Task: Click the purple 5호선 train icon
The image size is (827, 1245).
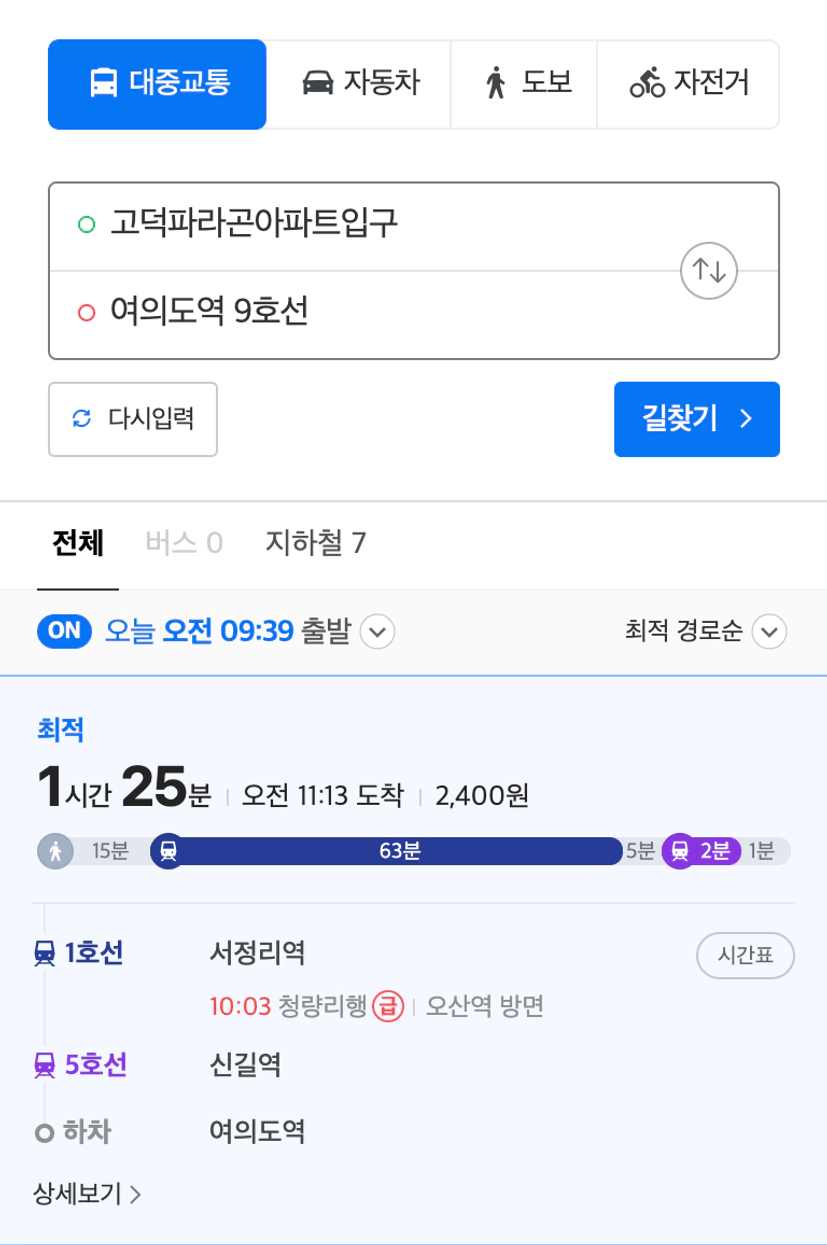Action: pos(44,1066)
